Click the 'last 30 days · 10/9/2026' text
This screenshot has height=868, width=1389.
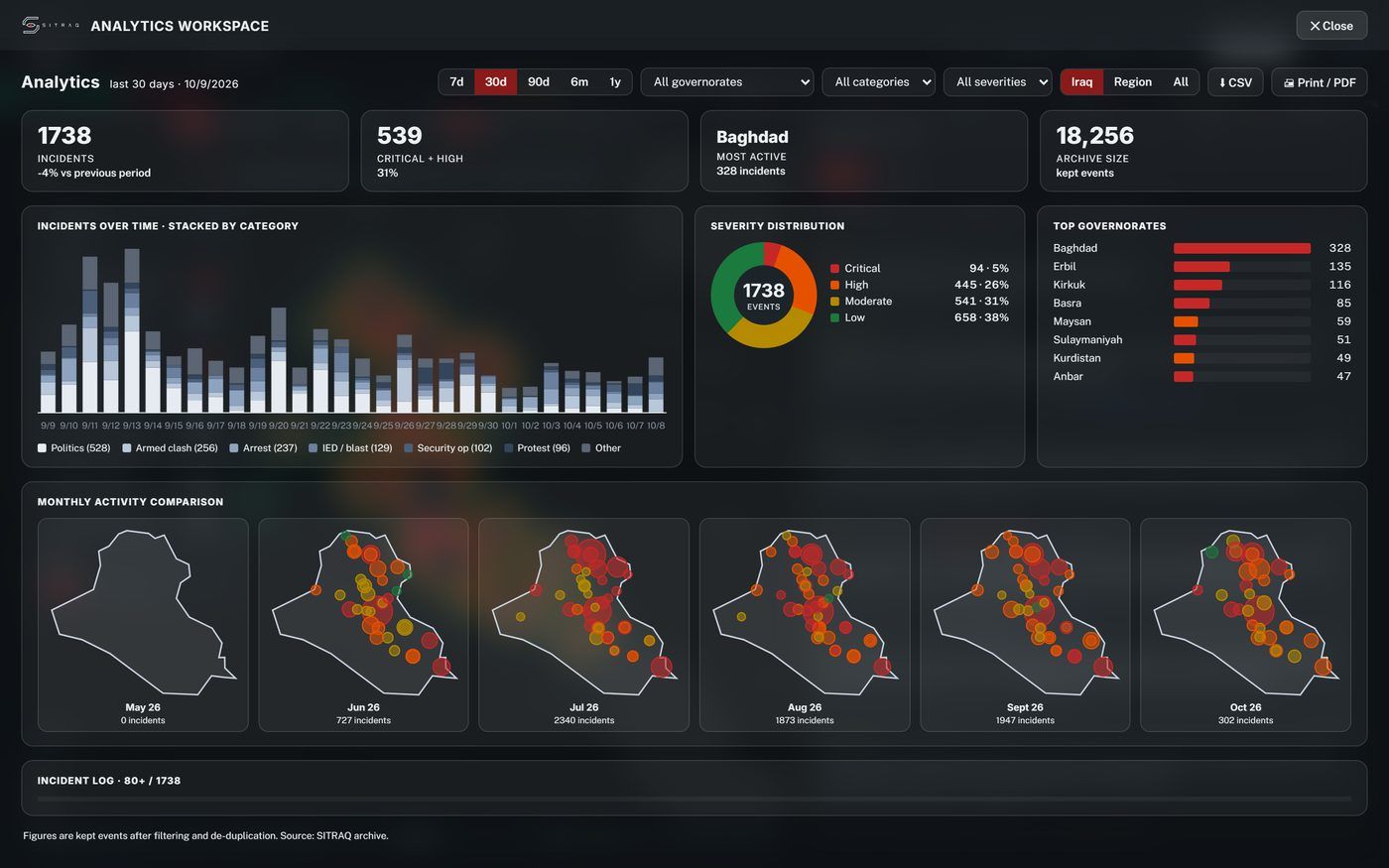tap(174, 84)
